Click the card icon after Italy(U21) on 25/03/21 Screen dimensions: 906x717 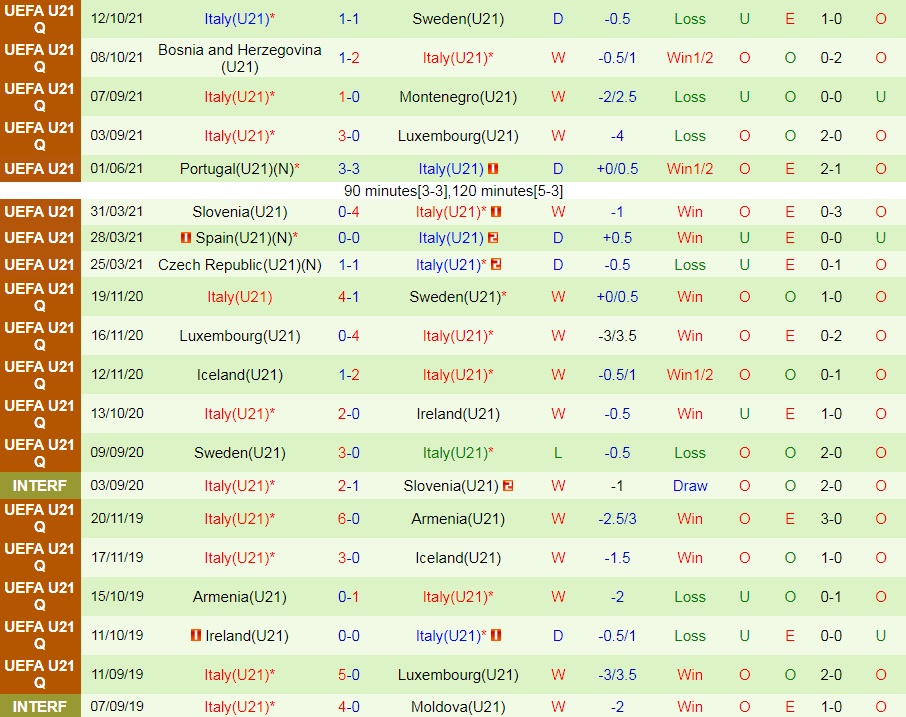[x=496, y=265]
